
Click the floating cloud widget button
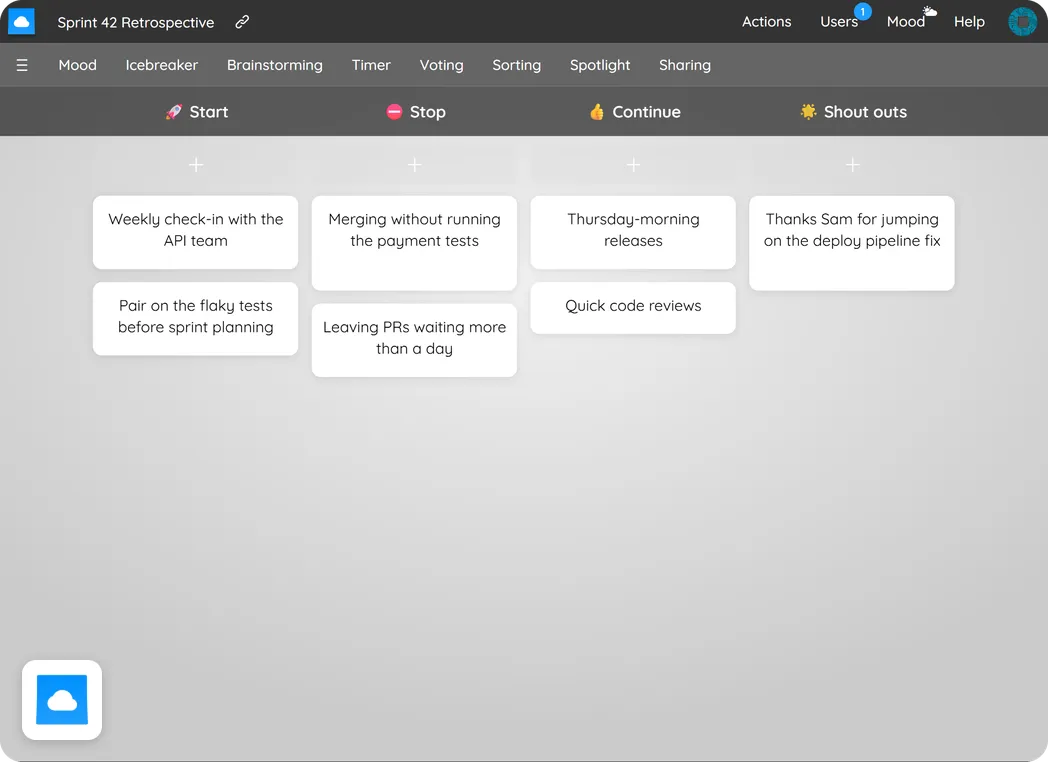[x=62, y=700]
